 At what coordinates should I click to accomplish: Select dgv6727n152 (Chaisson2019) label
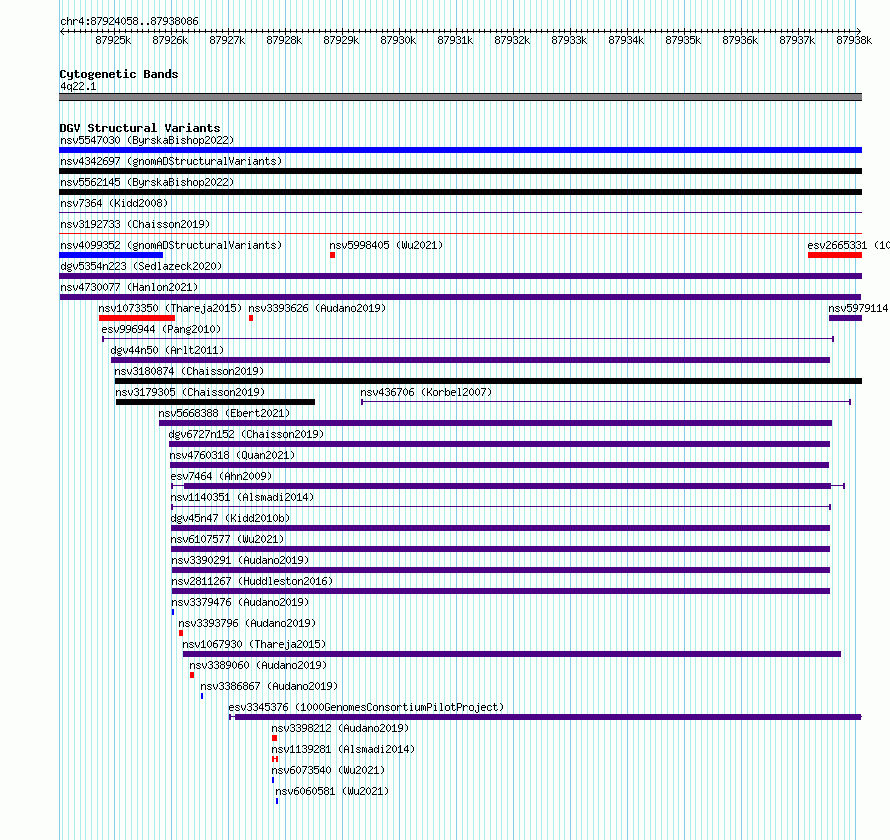click(x=246, y=434)
